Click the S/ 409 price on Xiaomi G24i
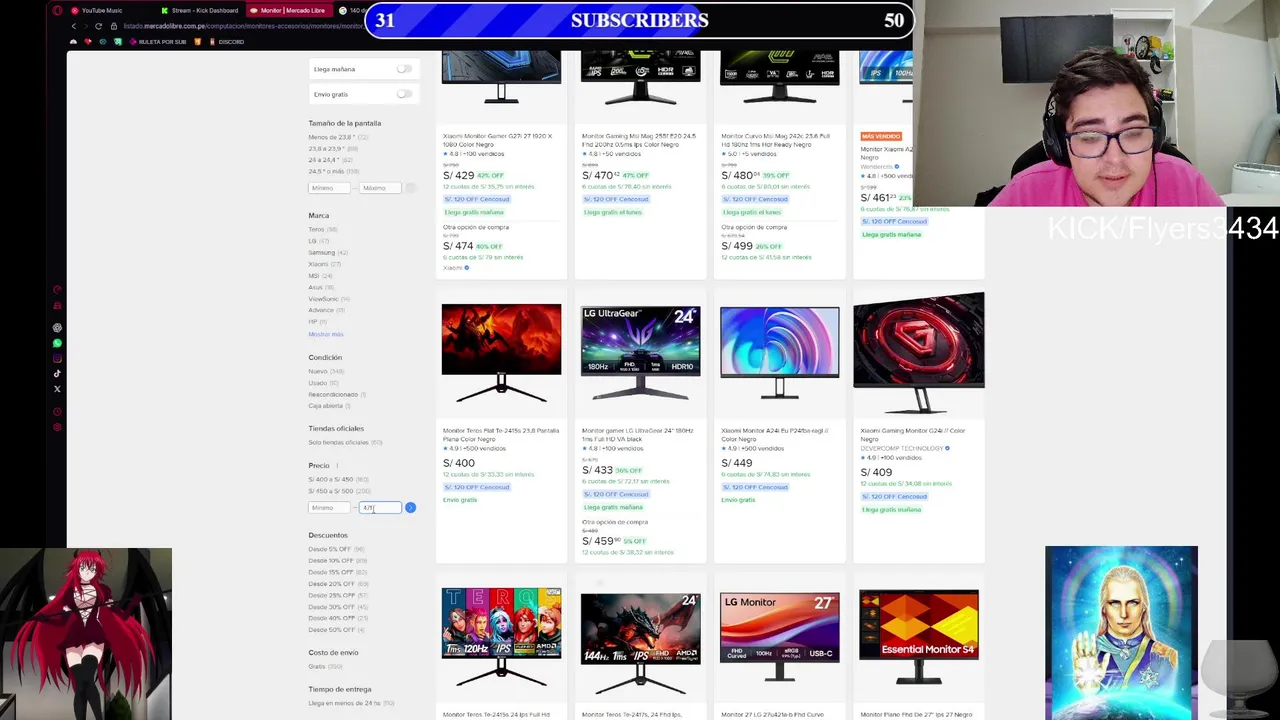The height and width of the screenshot is (720, 1280). [x=876, y=472]
